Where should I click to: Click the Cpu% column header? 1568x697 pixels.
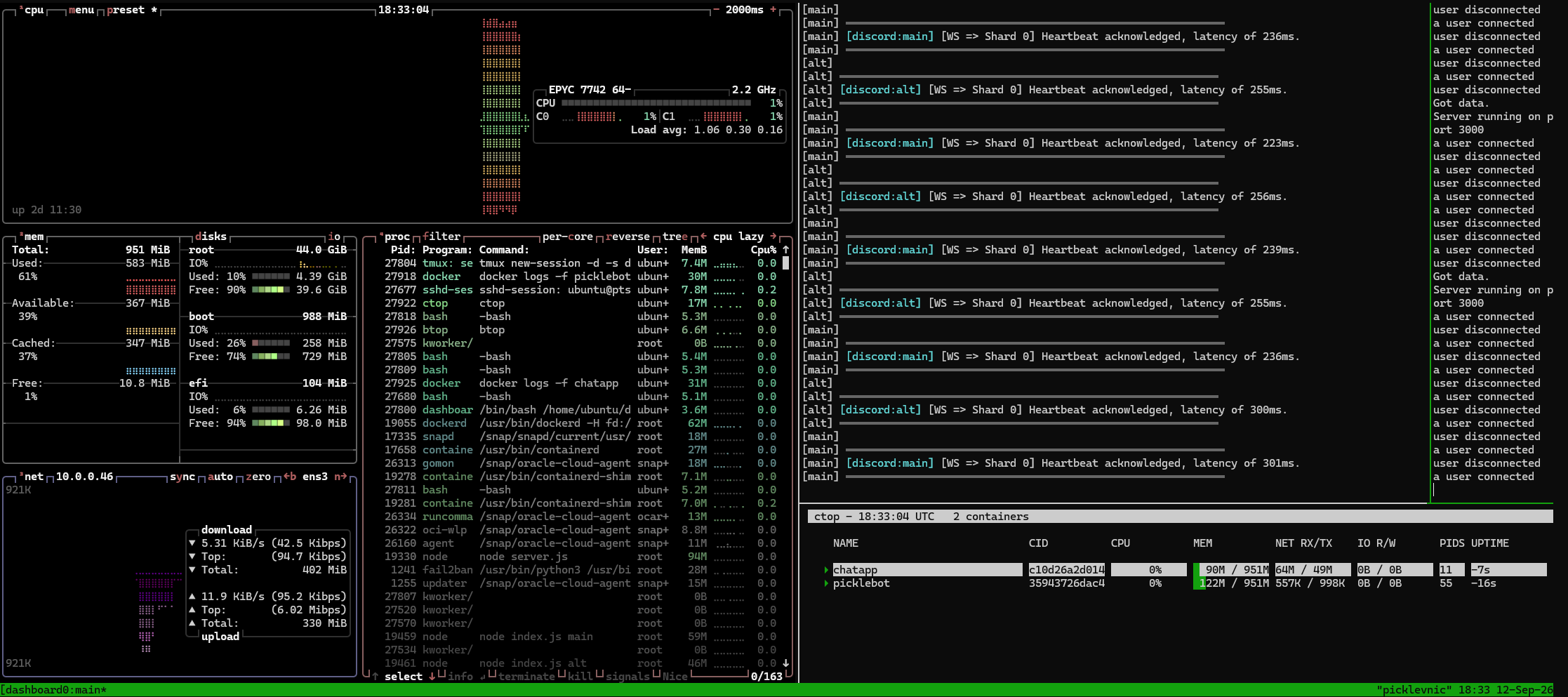pos(764,250)
